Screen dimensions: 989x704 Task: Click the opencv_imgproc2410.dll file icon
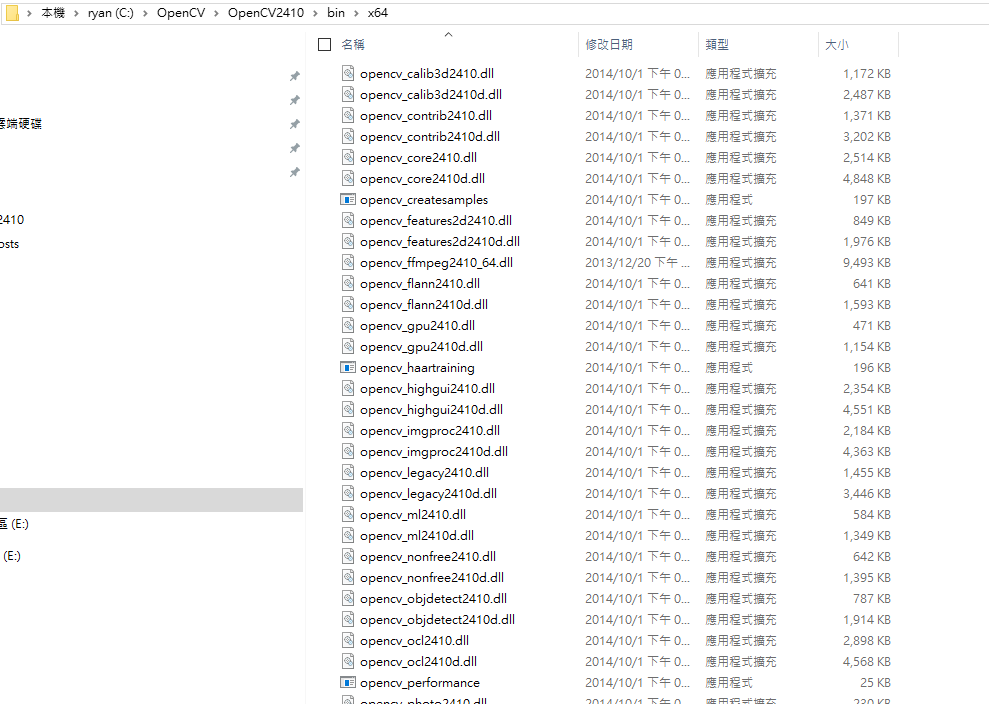(348, 430)
